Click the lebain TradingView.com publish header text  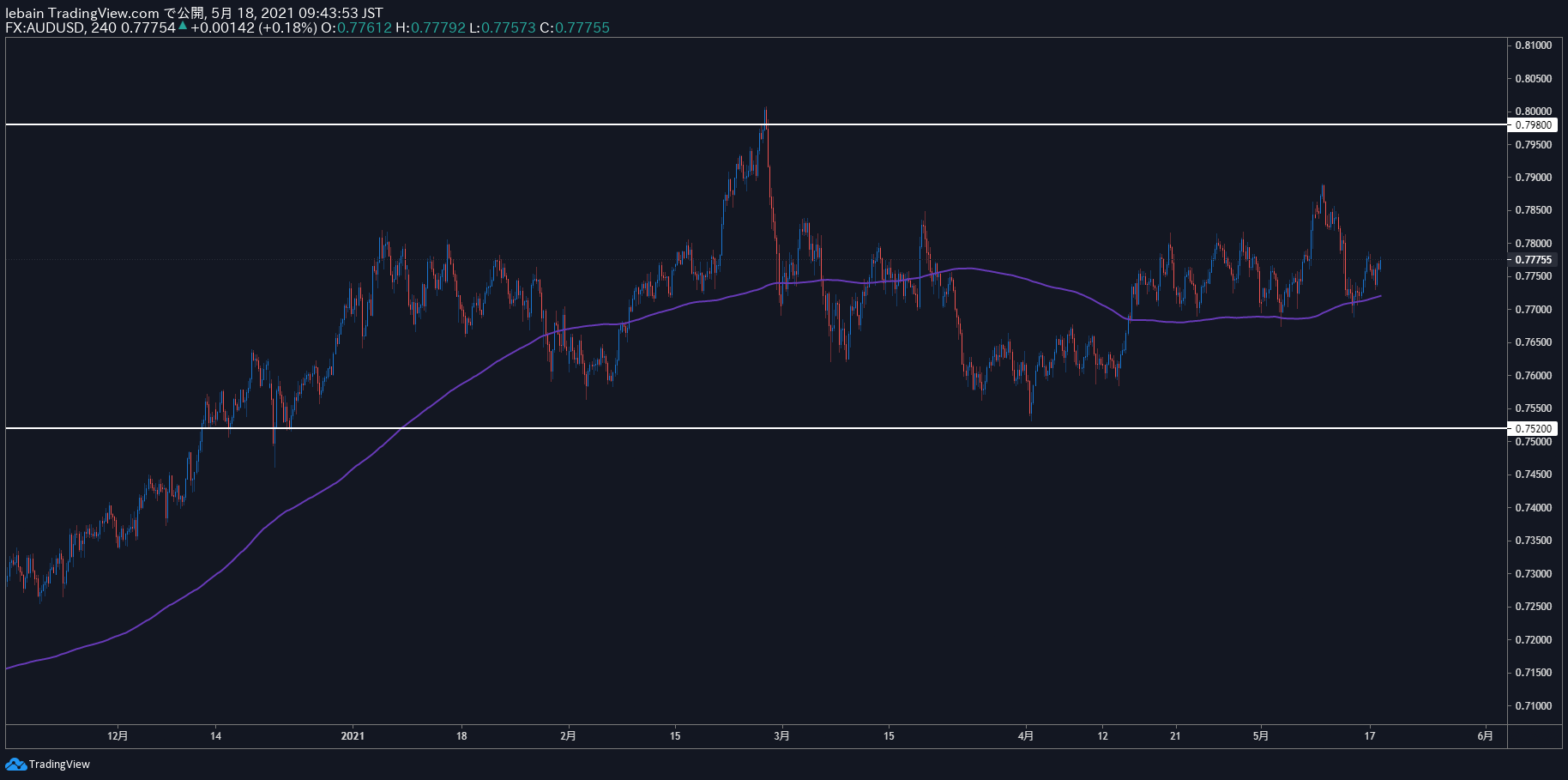click(194, 13)
